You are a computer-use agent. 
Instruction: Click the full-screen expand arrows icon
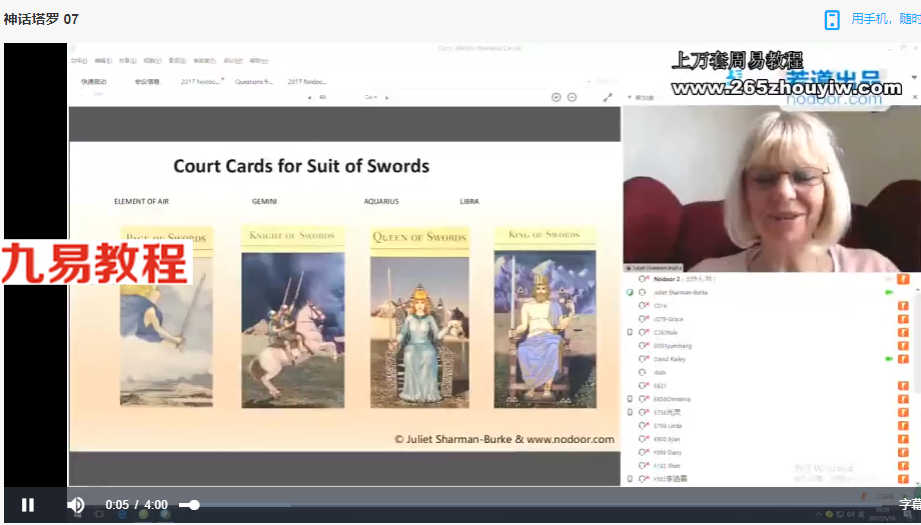(607, 97)
